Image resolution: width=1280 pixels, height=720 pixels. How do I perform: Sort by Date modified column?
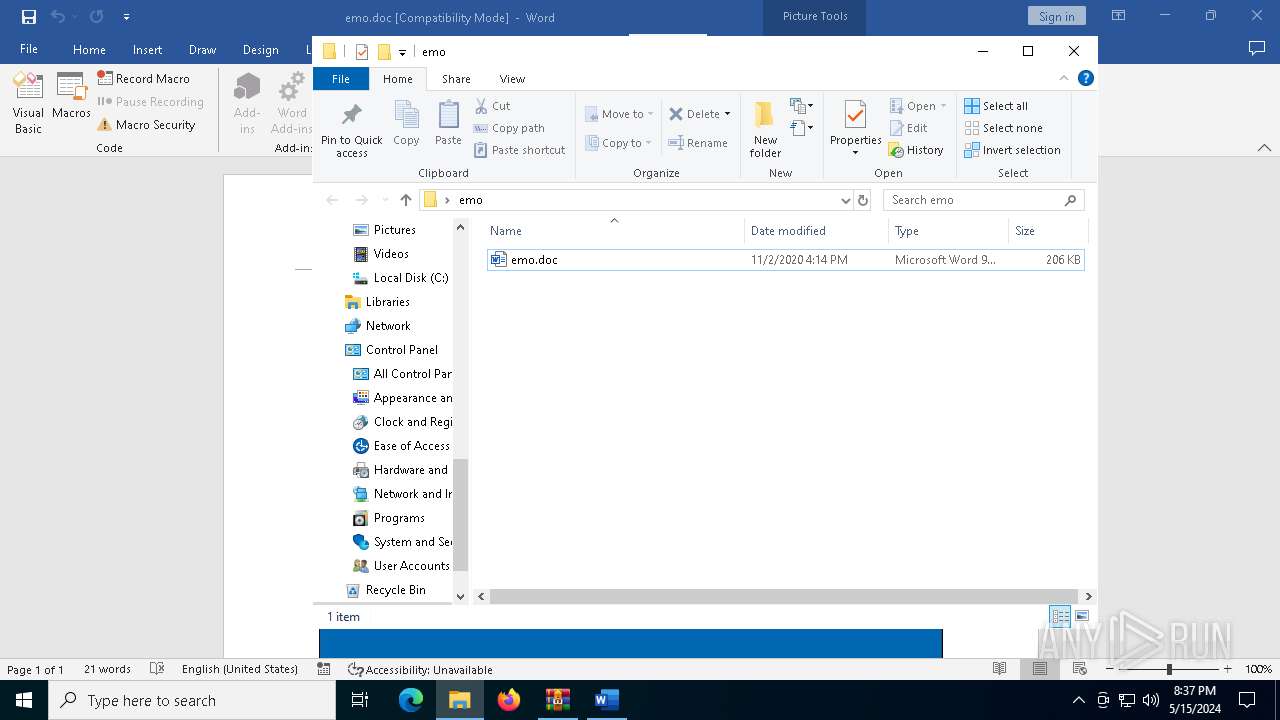tap(816, 231)
